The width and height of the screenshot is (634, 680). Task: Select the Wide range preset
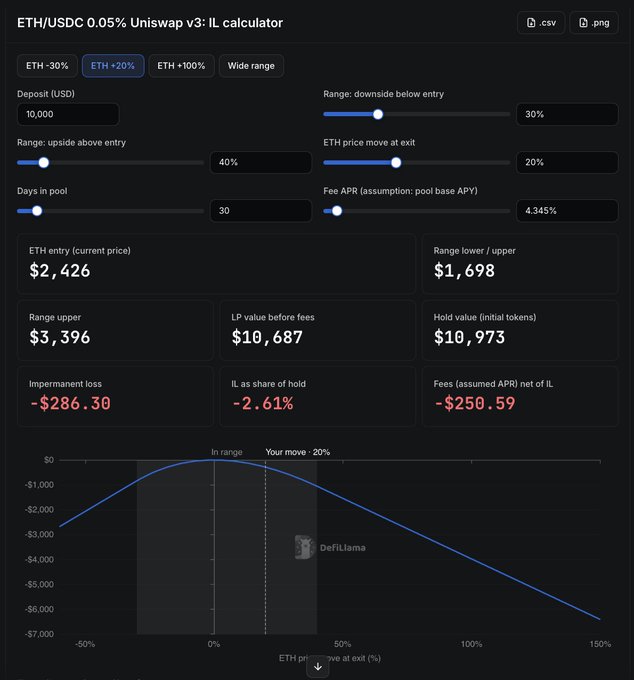[251, 66]
